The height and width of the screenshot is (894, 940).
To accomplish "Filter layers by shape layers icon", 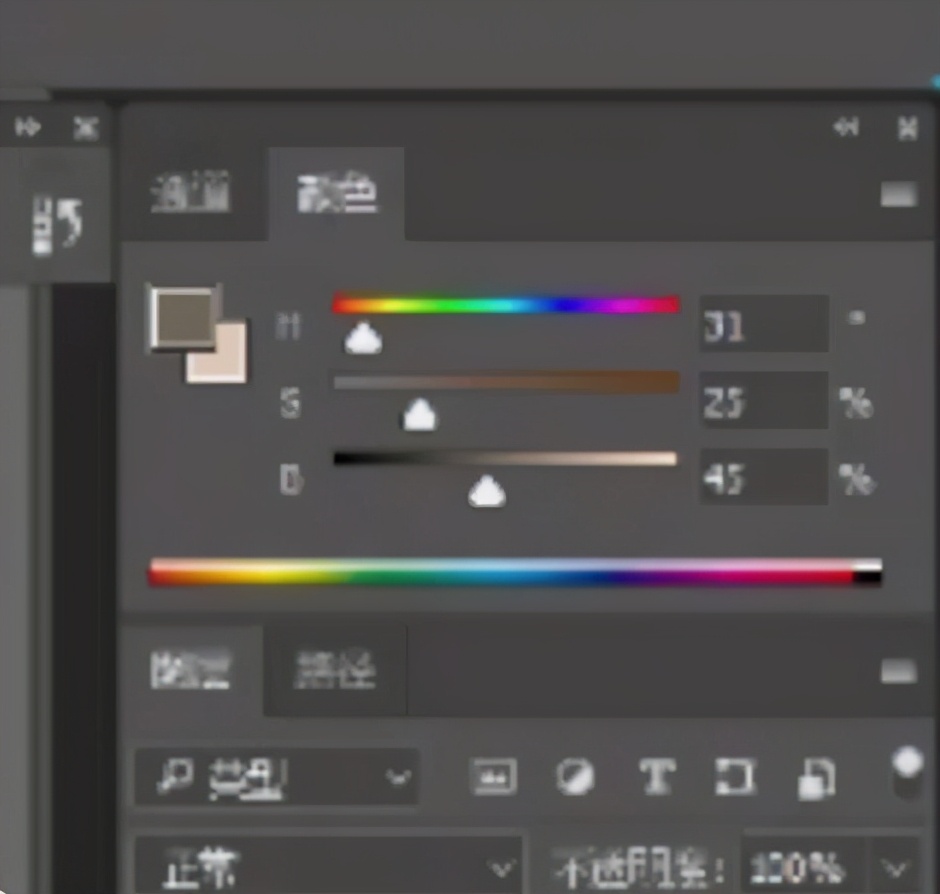I will [x=735, y=777].
